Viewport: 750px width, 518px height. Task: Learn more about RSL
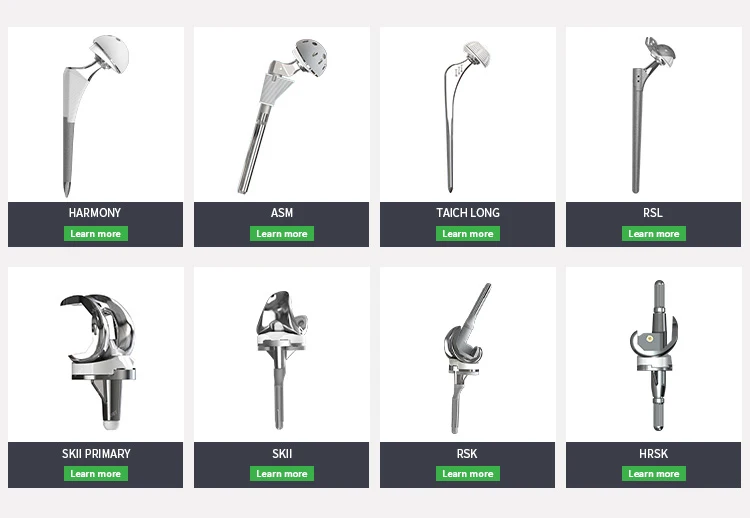click(x=654, y=233)
